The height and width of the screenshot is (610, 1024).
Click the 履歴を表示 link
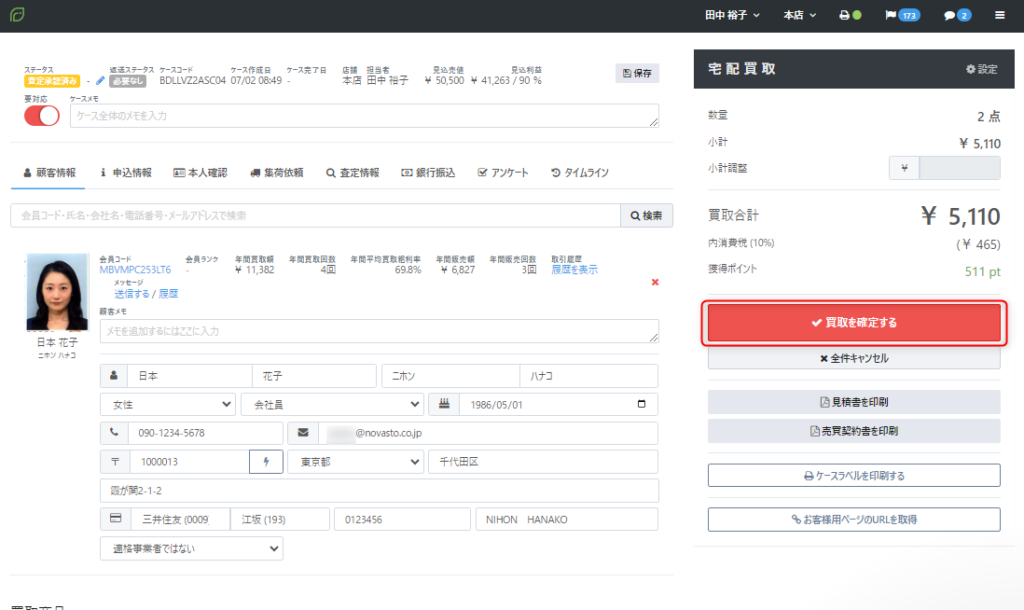574,270
